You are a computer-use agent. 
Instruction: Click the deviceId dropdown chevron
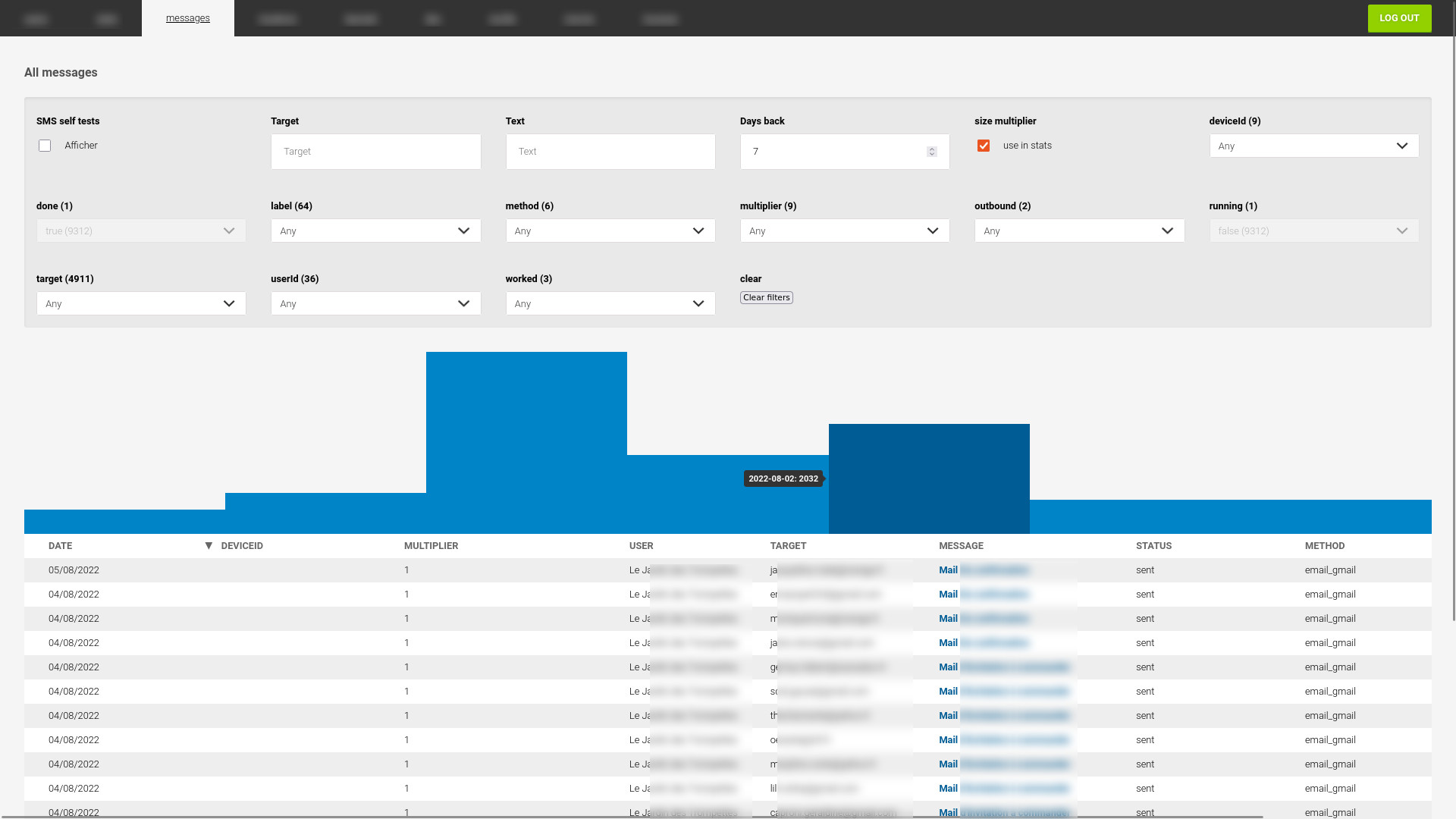(x=1401, y=146)
